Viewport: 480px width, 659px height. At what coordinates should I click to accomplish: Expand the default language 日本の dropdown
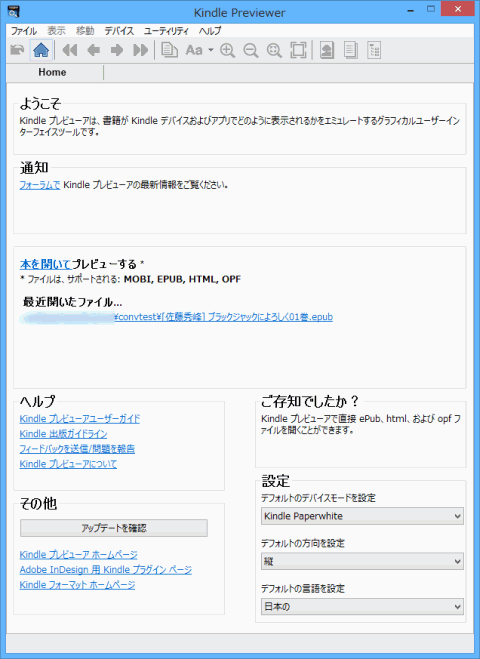362,607
